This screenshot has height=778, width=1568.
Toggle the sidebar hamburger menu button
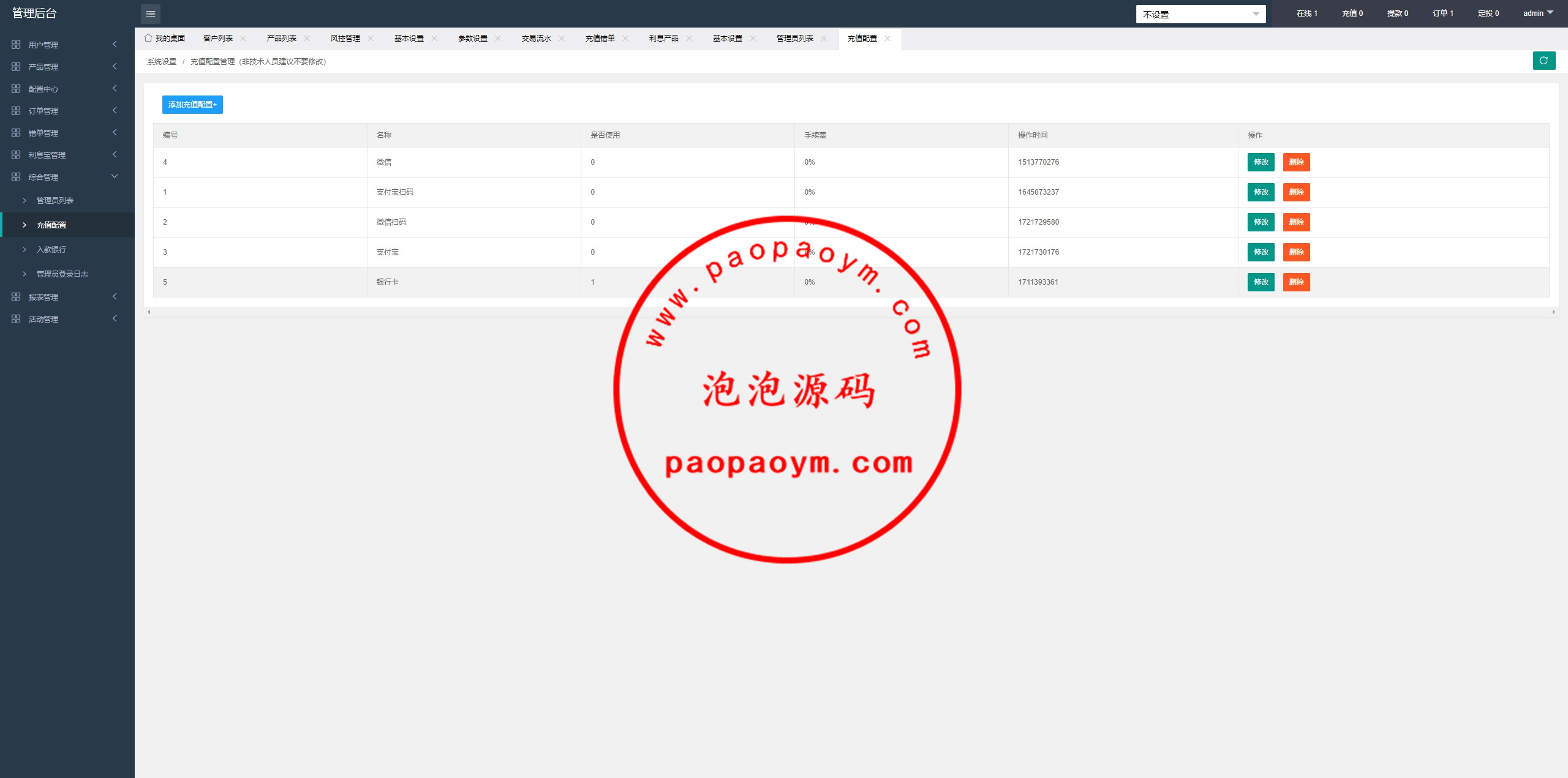pos(151,13)
